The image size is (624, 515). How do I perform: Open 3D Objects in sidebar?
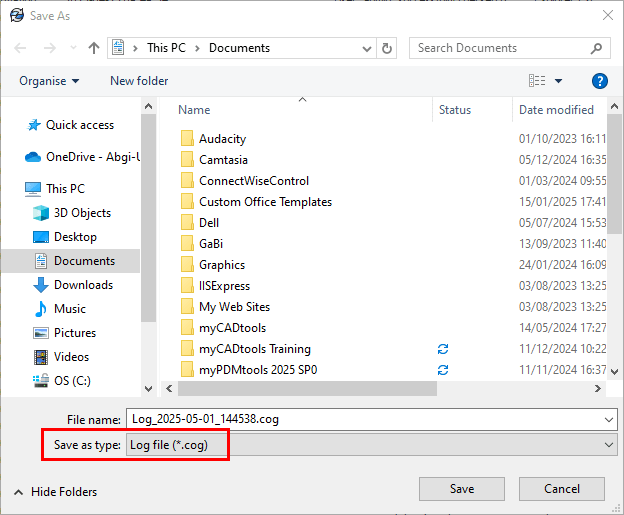72,213
